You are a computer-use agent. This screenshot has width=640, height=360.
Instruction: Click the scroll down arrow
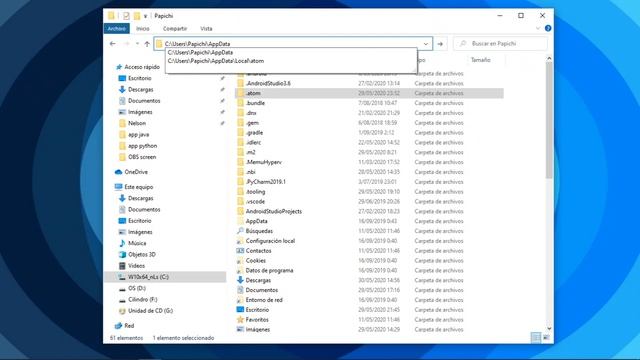[x=549, y=329]
